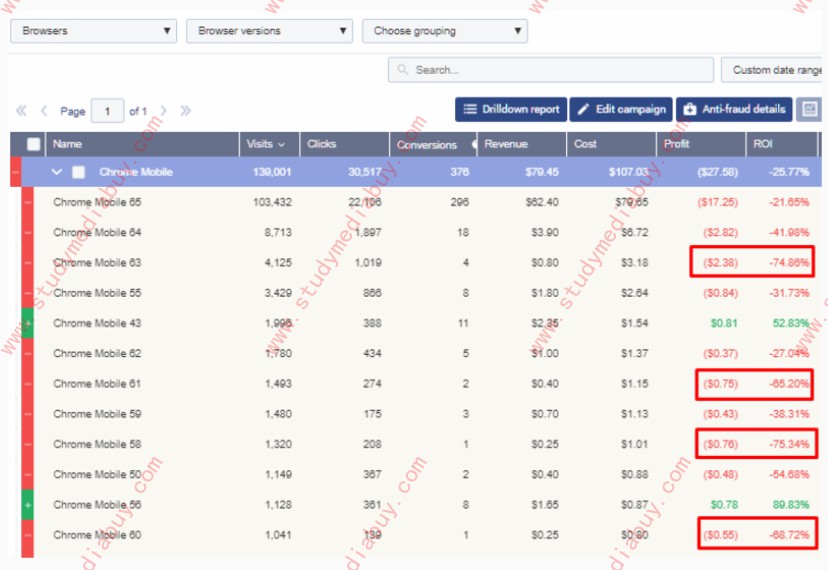828x570 pixels.
Task: Click the red minus marker on Chrome Mobile group row
Action: pos(15,172)
